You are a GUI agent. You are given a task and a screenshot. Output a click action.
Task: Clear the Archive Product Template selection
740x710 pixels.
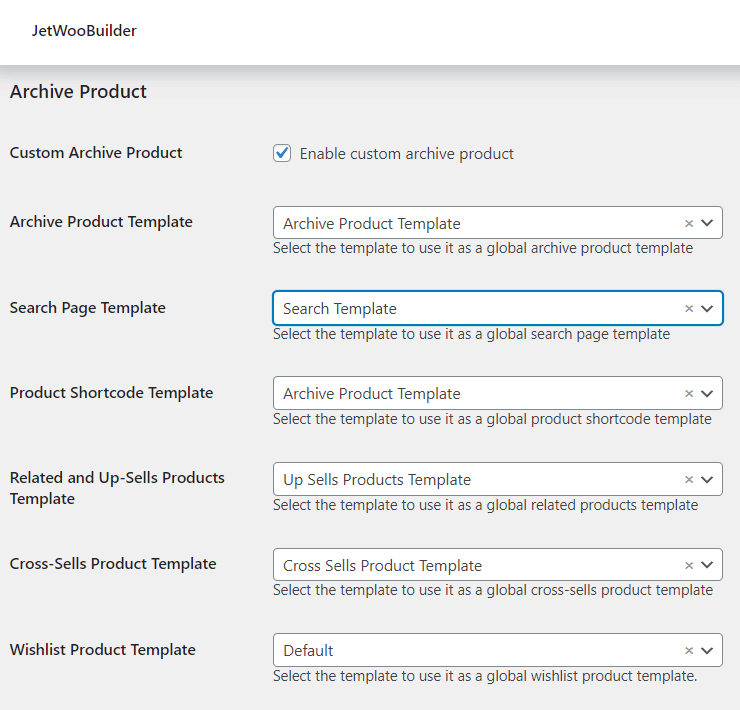(689, 223)
